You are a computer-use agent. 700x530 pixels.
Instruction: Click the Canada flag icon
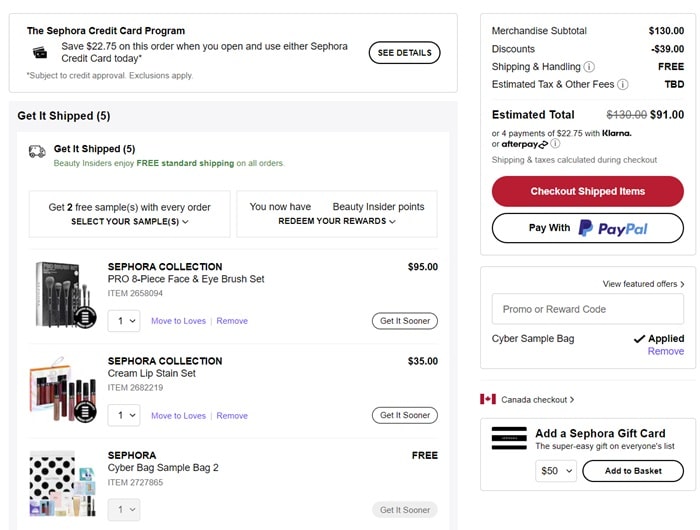click(488, 399)
